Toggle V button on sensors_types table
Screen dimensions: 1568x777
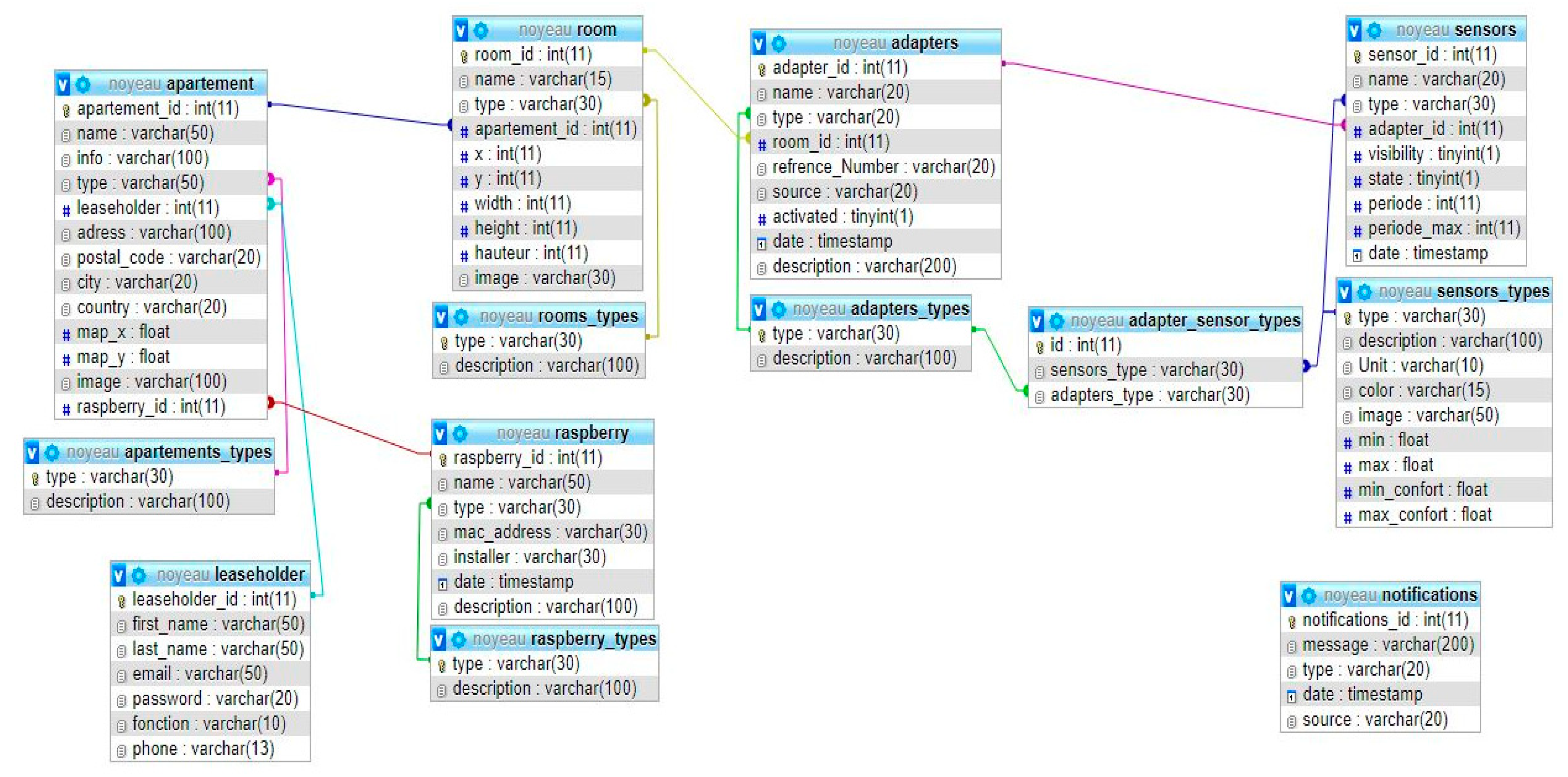[x=1345, y=292]
